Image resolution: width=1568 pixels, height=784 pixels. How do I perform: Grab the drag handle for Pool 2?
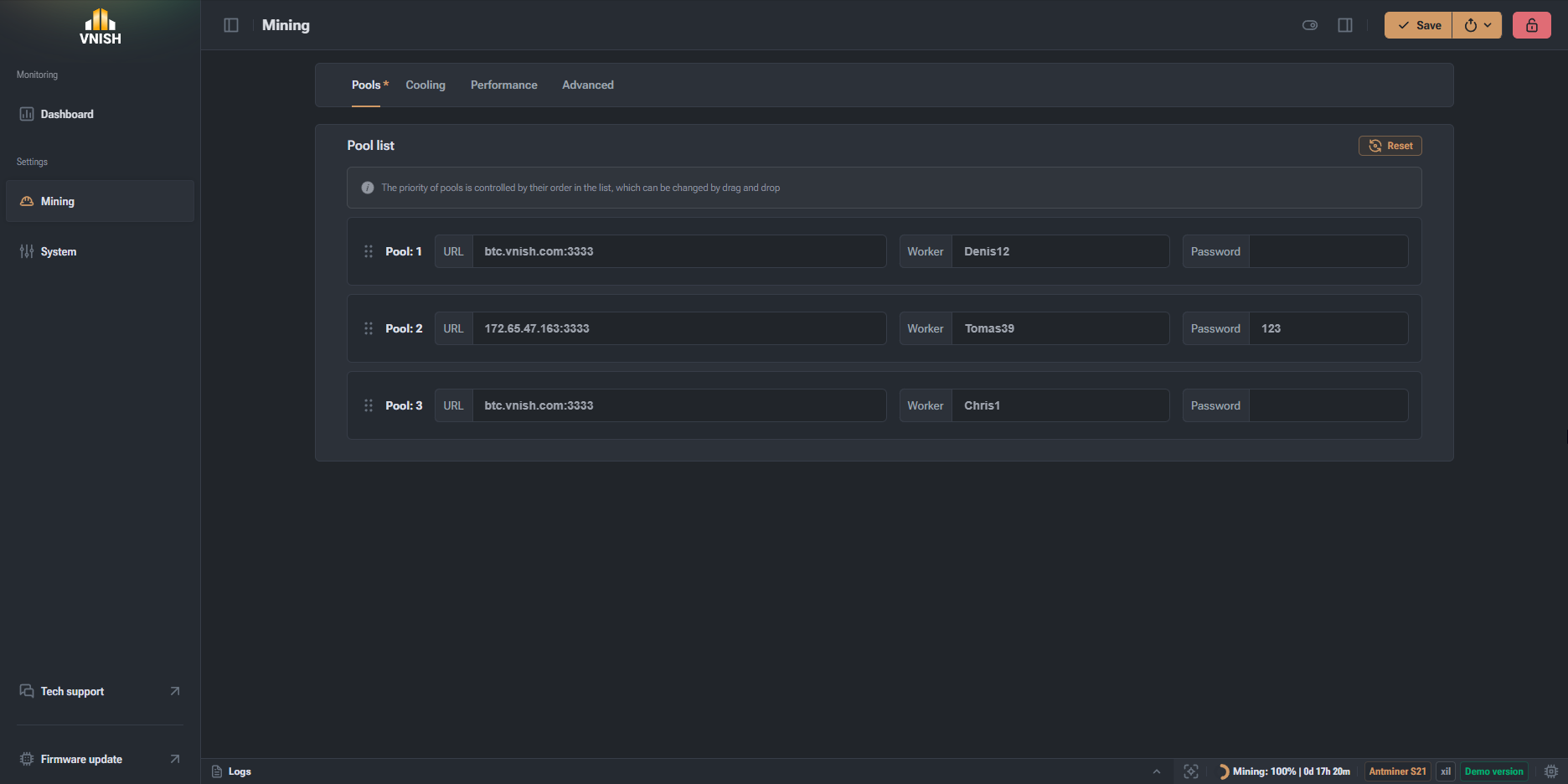369,328
